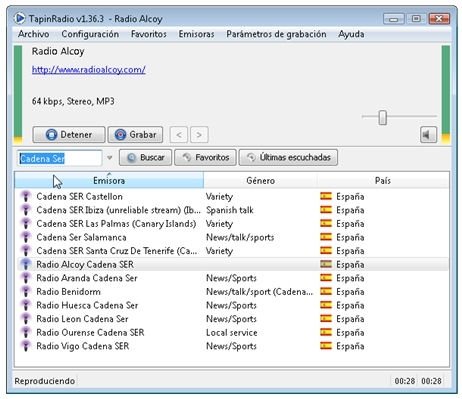Start recording with the Grabar button
The image size is (462, 399).
point(135,135)
